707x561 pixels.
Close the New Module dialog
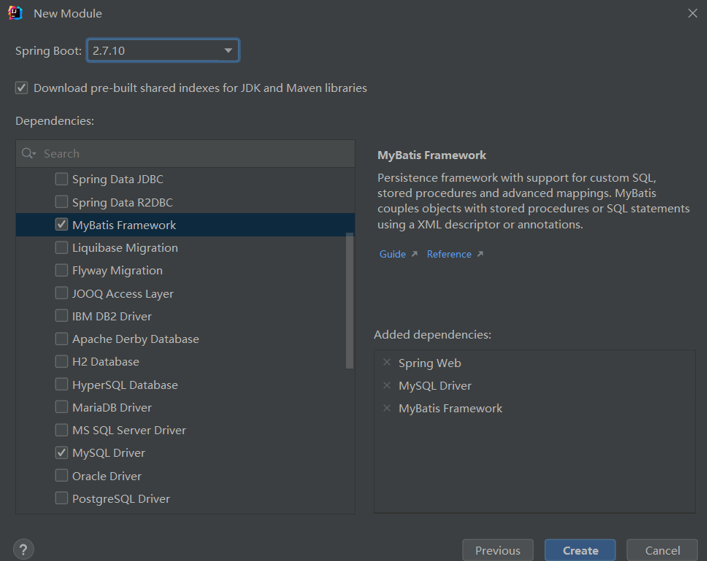click(692, 13)
